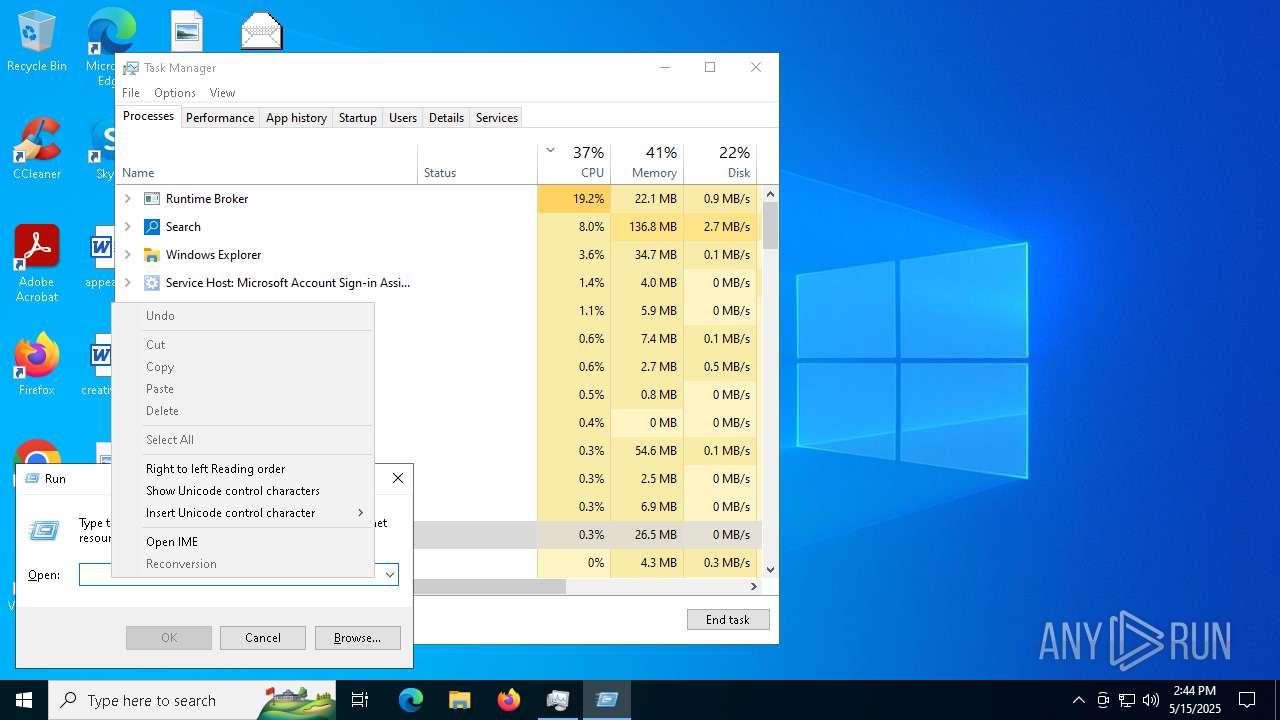Switch to the App history tab

point(296,118)
